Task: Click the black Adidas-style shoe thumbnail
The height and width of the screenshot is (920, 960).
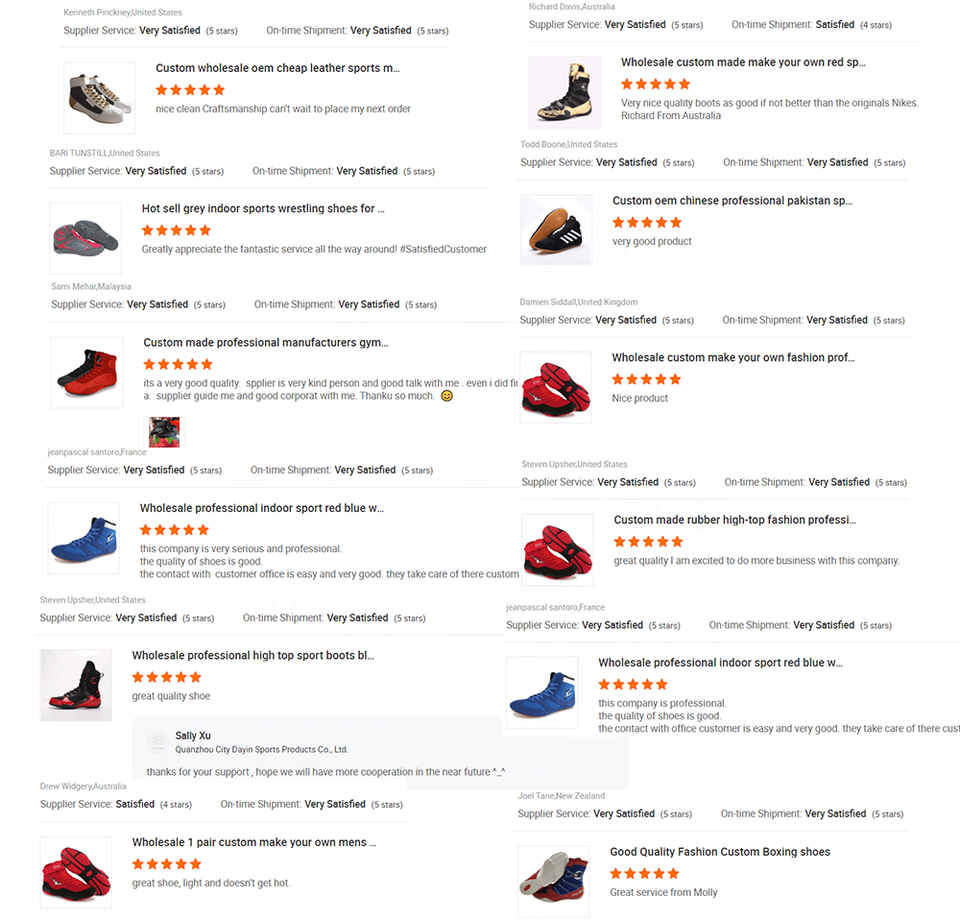Action: click(556, 230)
